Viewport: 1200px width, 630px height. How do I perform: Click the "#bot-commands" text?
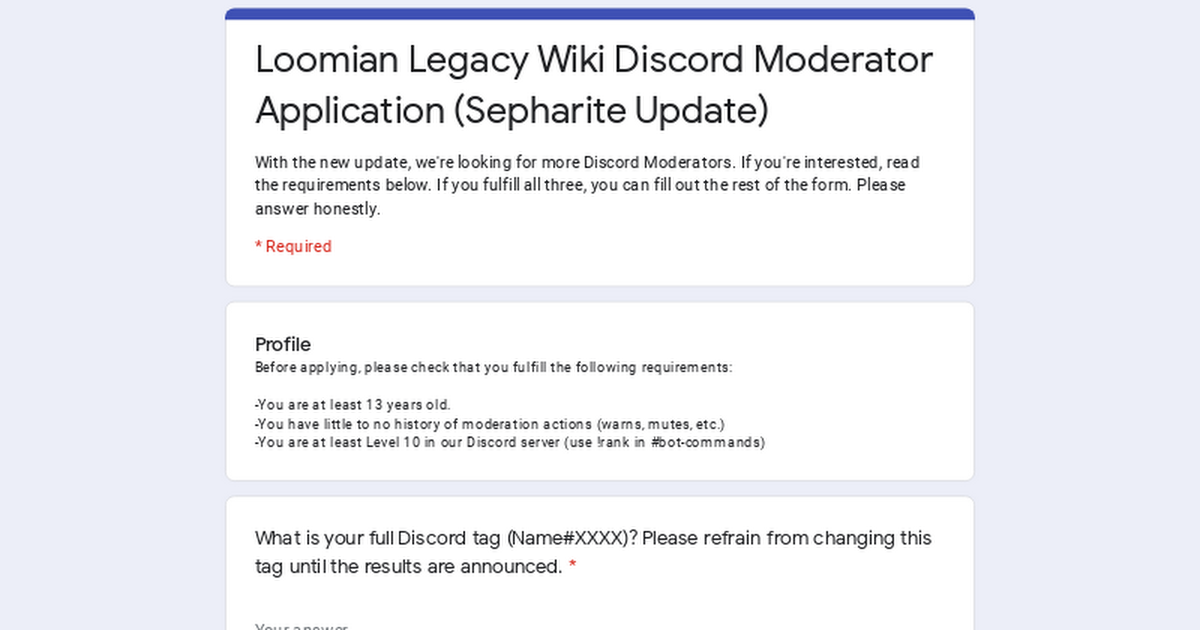point(707,442)
